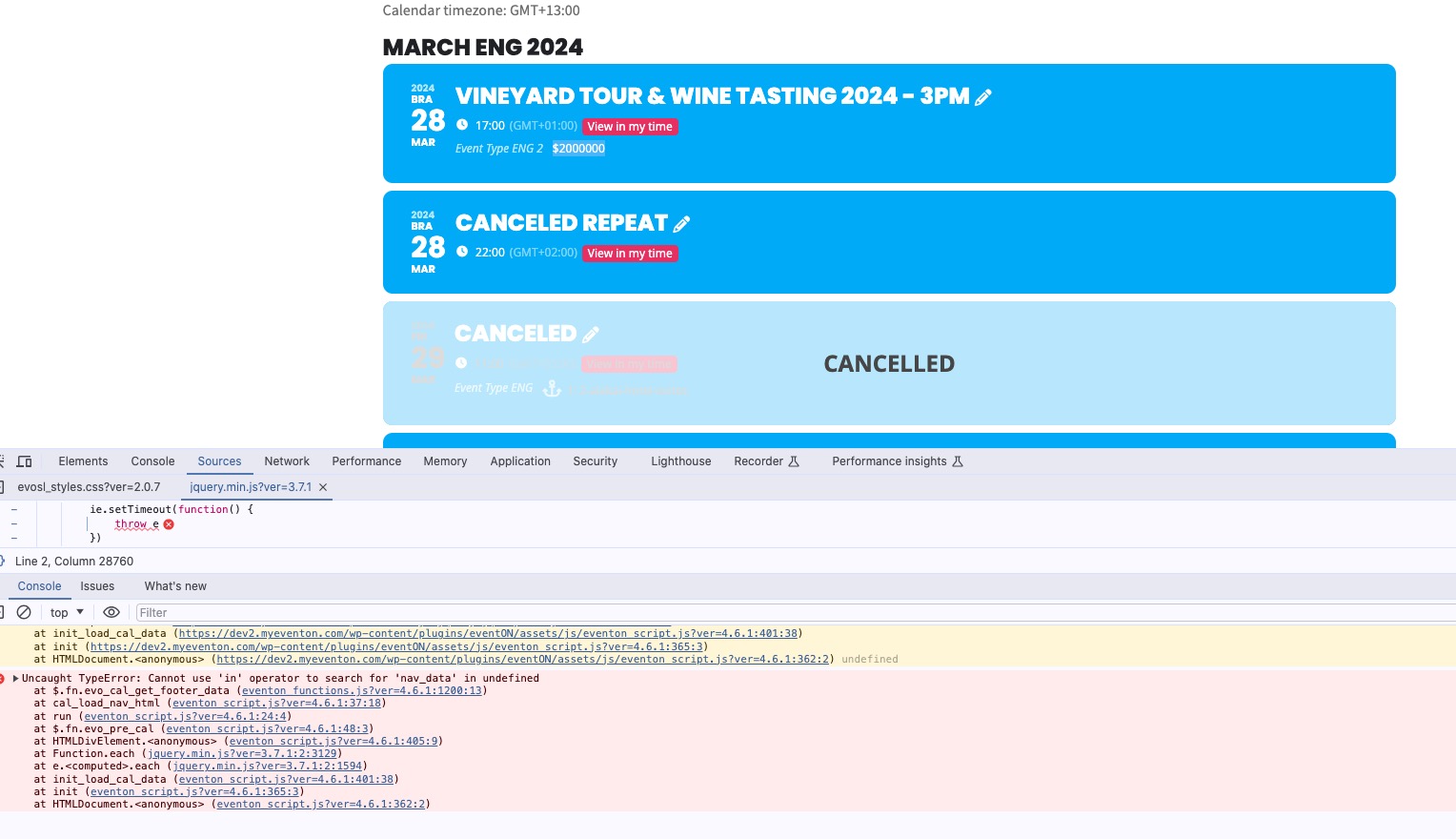This screenshot has width=1456, height=839.
Task: Close the jquery.min.js source file tab
Action: (x=323, y=487)
